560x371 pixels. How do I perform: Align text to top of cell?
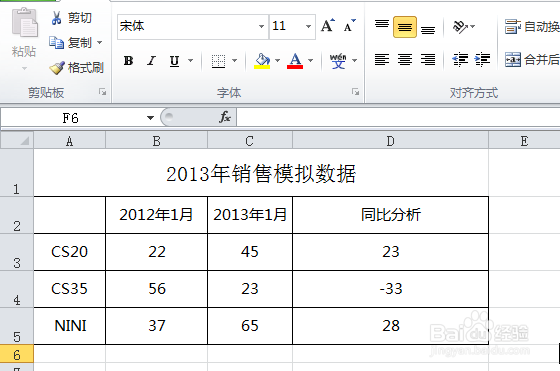click(382, 26)
